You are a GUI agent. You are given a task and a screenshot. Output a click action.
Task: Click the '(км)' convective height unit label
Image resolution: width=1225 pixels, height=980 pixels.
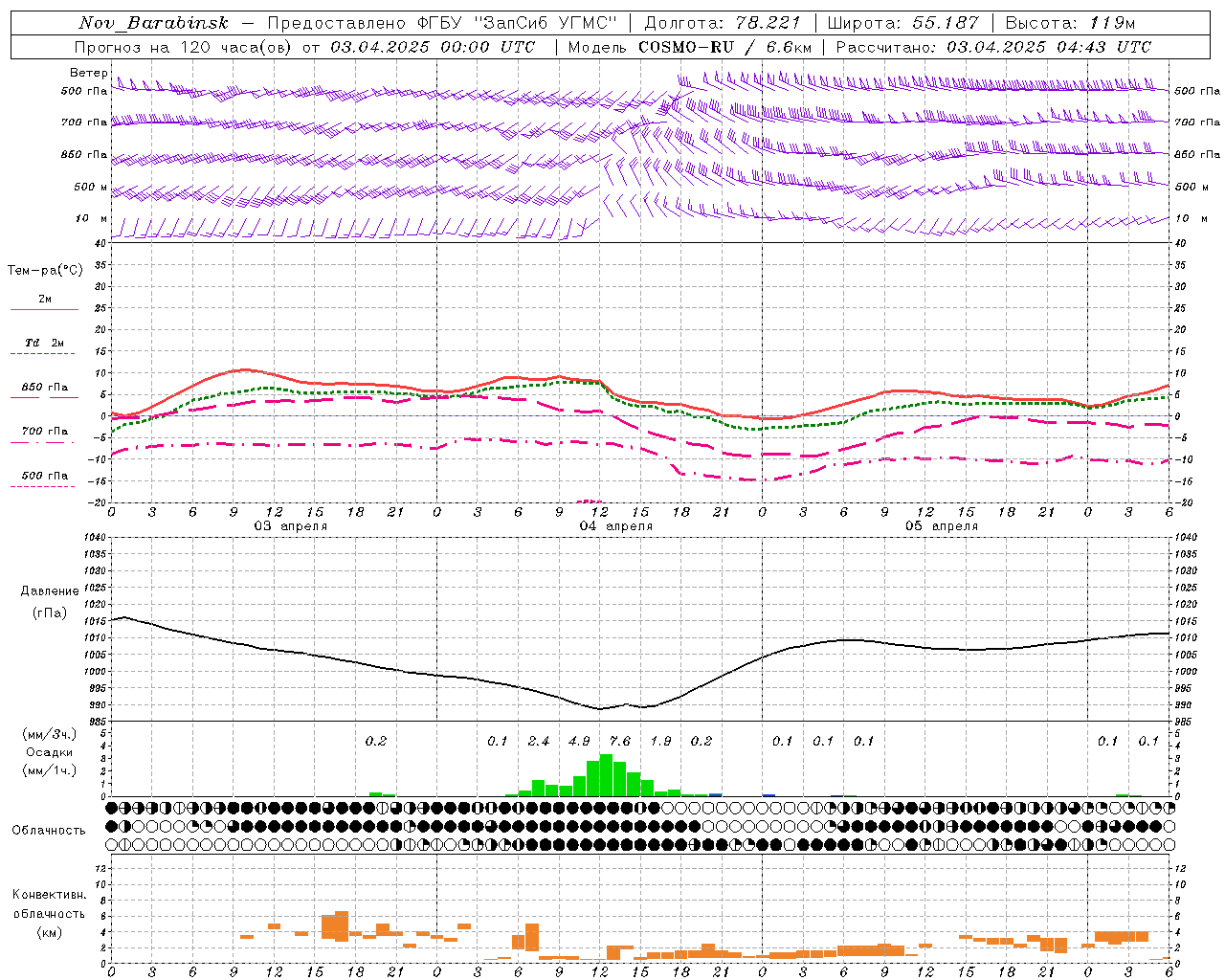[50, 932]
